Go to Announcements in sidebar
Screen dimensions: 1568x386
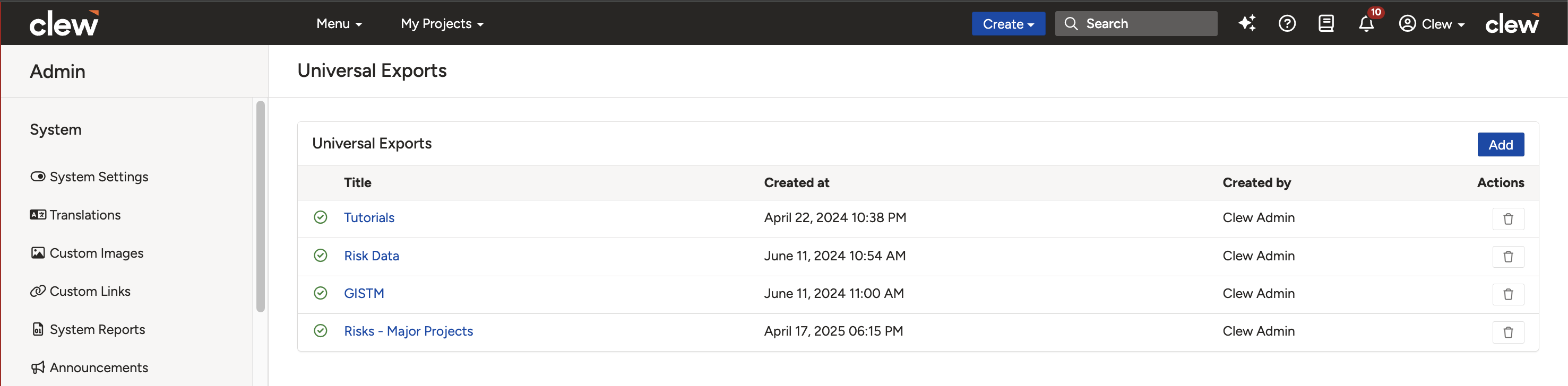(x=90, y=367)
